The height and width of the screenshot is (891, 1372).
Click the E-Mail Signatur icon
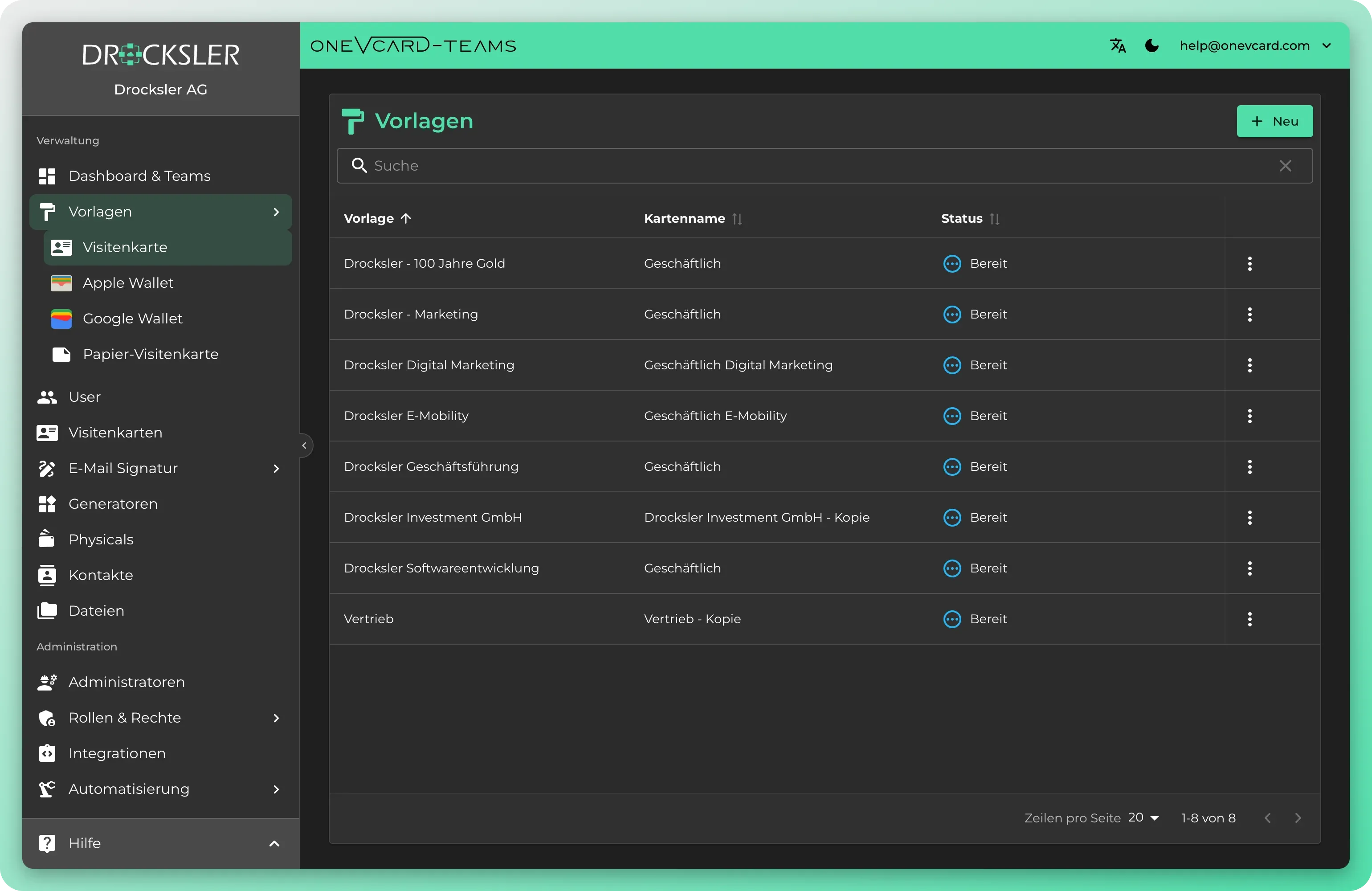(47, 468)
